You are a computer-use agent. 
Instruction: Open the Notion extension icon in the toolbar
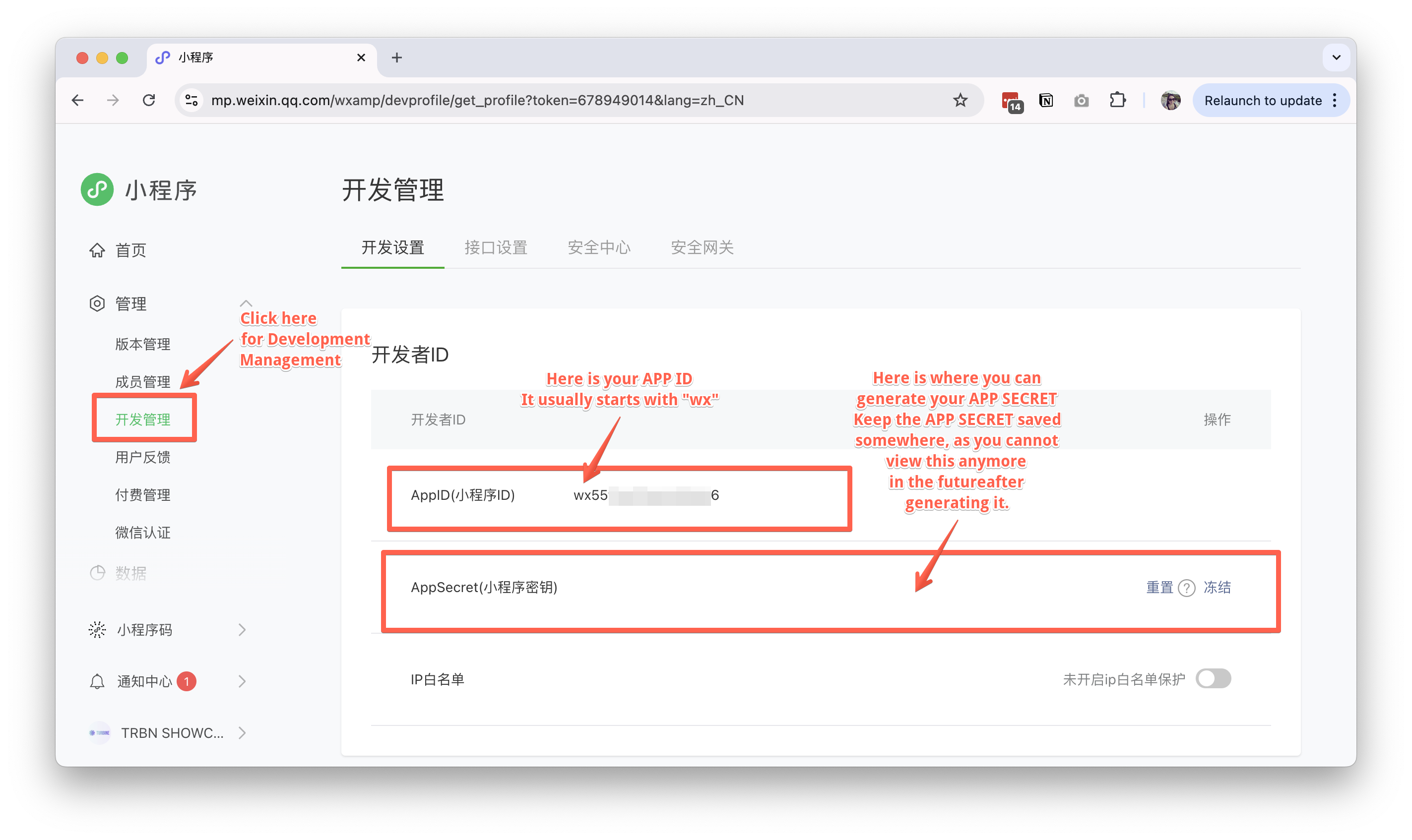[x=1046, y=100]
